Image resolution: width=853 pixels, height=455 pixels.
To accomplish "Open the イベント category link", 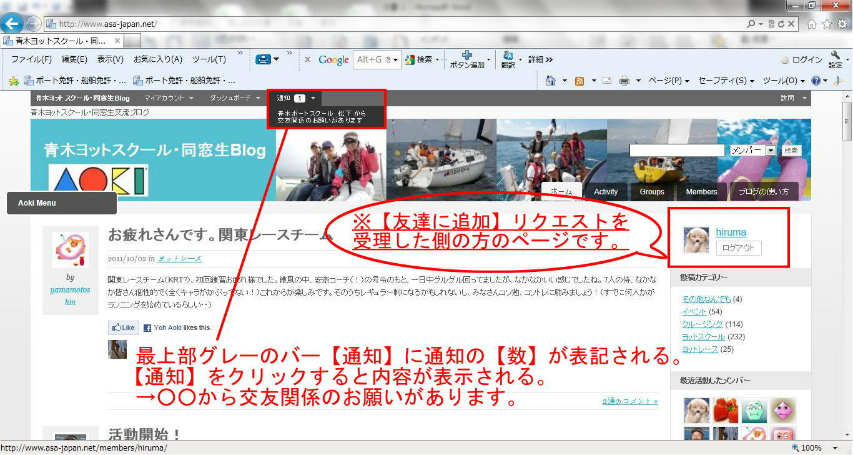I will [x=694, y=311].
